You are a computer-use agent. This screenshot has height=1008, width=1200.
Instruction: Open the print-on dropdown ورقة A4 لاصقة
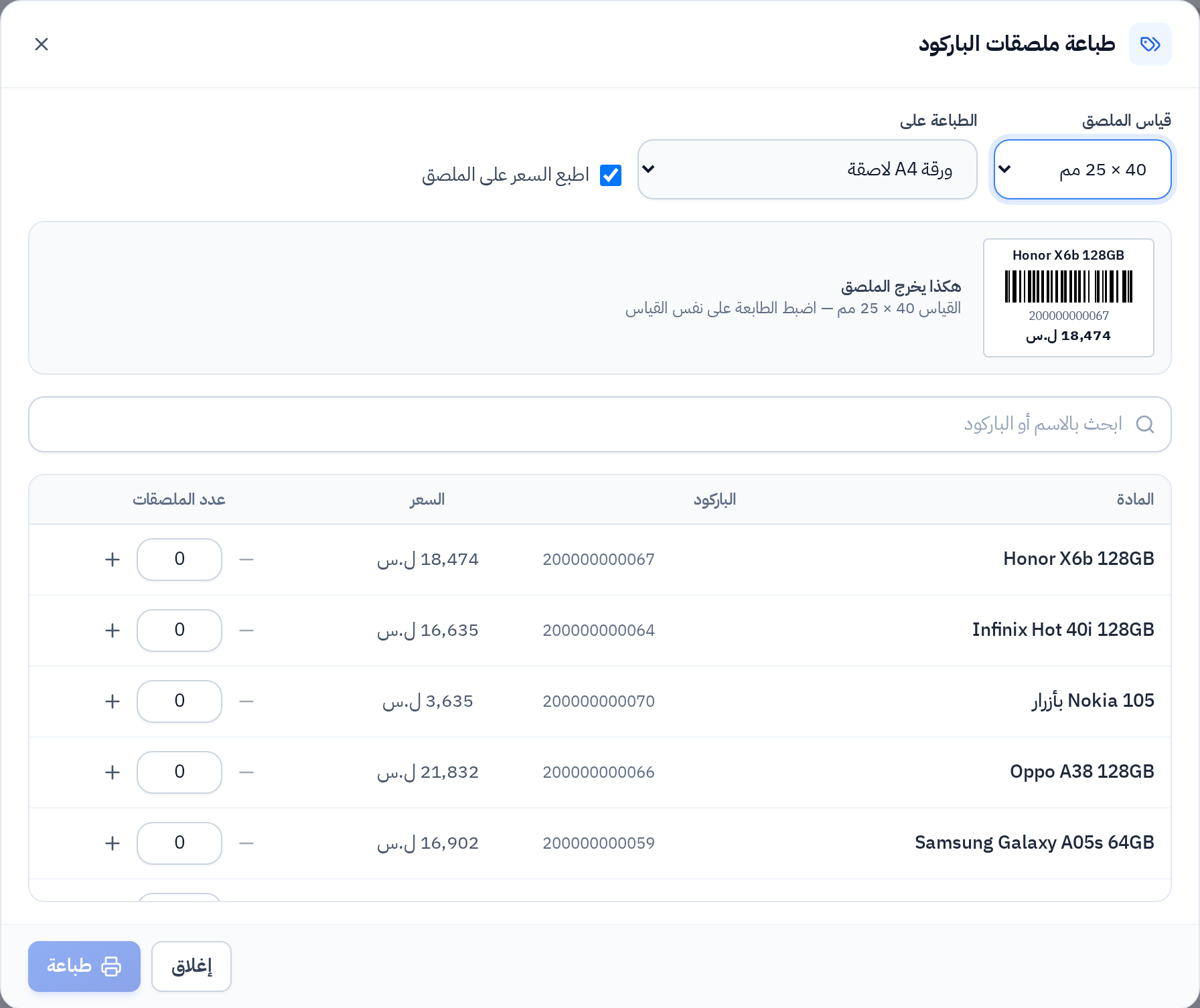click(x=807, y=169)
